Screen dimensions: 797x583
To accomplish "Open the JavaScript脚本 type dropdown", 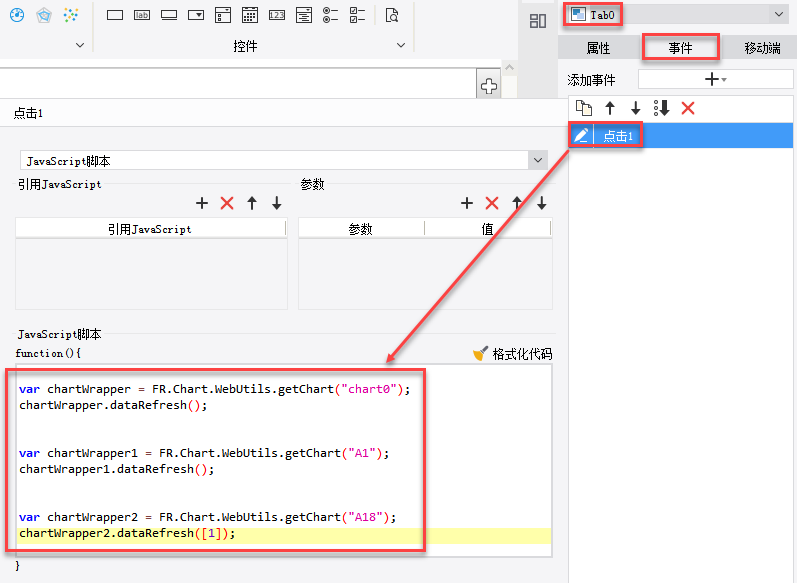I will pyautogui.click(x=538, y=160).
